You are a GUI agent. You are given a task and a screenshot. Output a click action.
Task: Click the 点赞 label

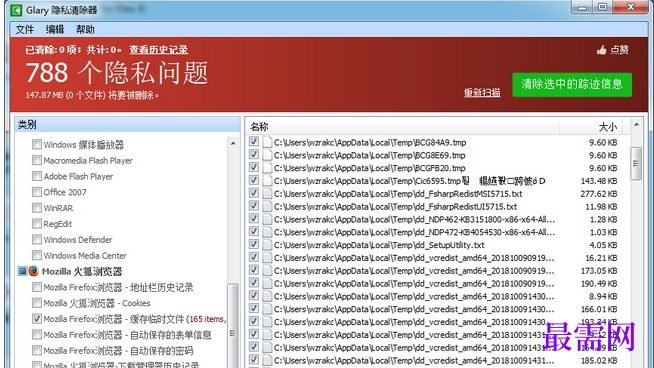(619, 50)
